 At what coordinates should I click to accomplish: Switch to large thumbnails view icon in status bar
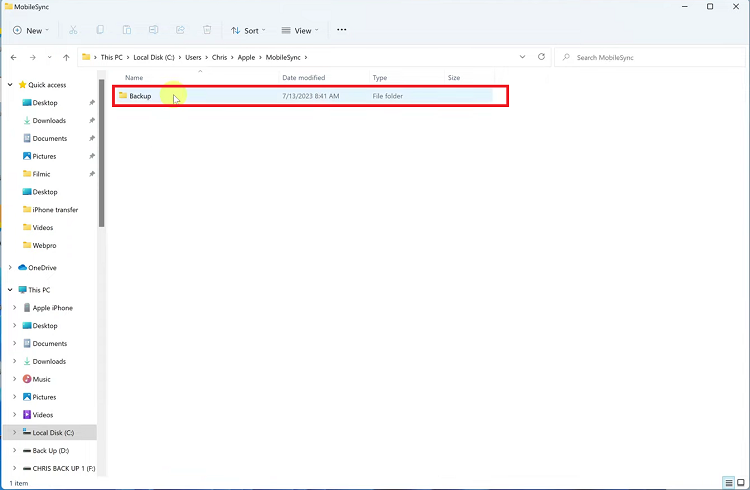[x=740, y=482]
